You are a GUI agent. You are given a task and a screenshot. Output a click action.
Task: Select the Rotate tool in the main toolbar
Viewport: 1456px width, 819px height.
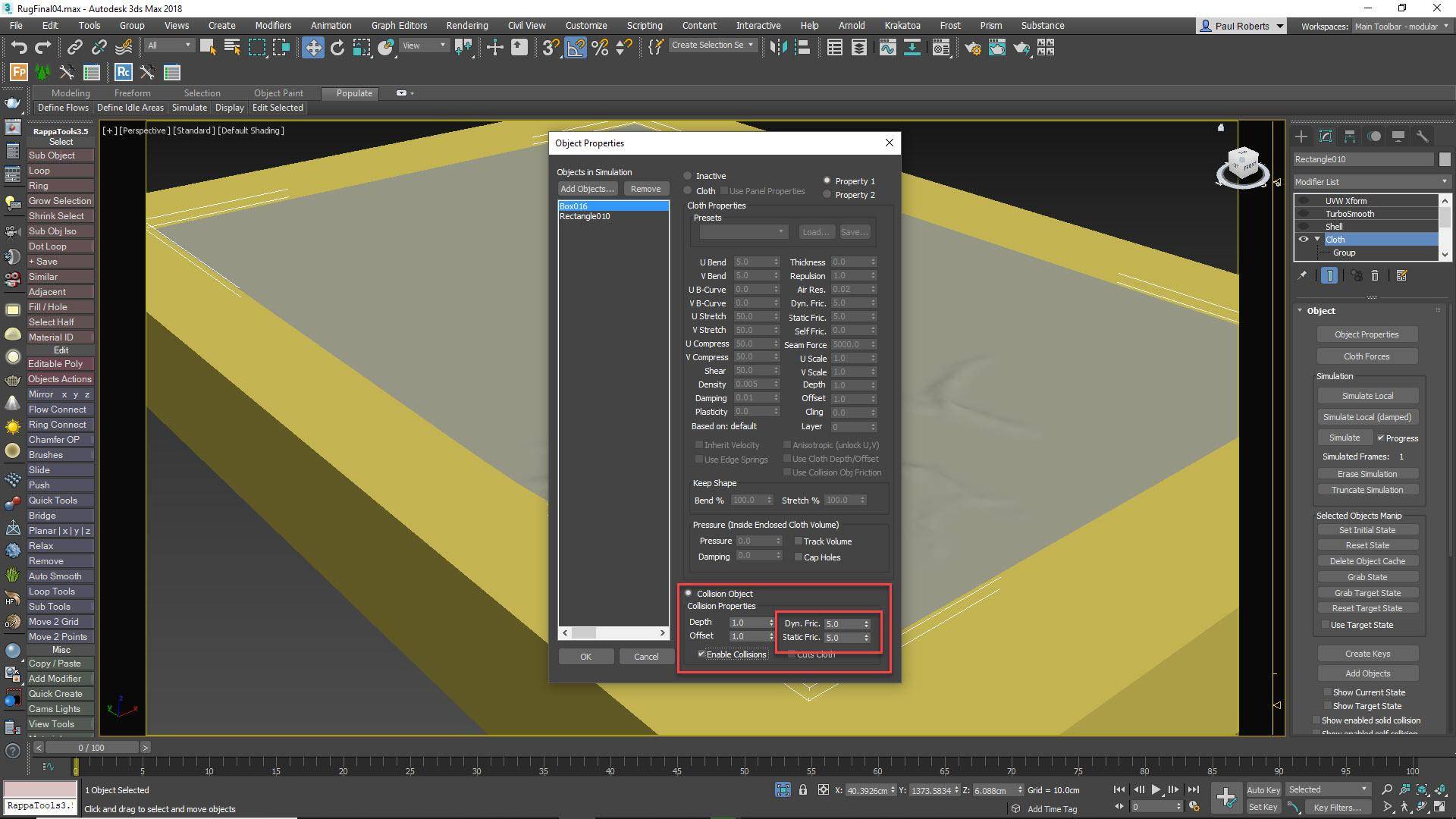(x=337, y=48)
